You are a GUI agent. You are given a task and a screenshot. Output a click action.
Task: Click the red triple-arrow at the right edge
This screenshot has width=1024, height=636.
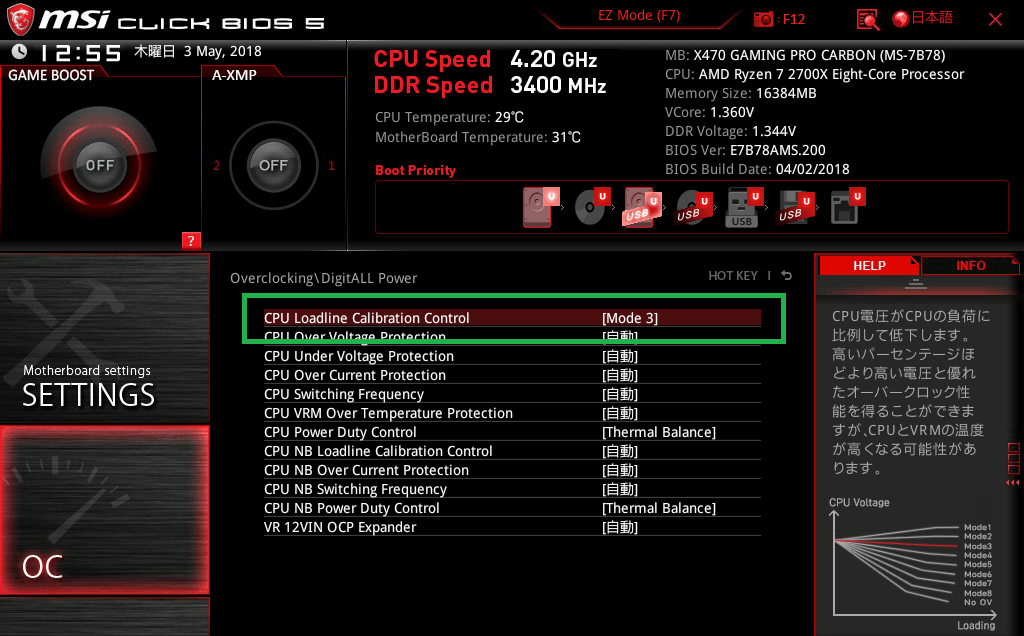coord(1013,483)
